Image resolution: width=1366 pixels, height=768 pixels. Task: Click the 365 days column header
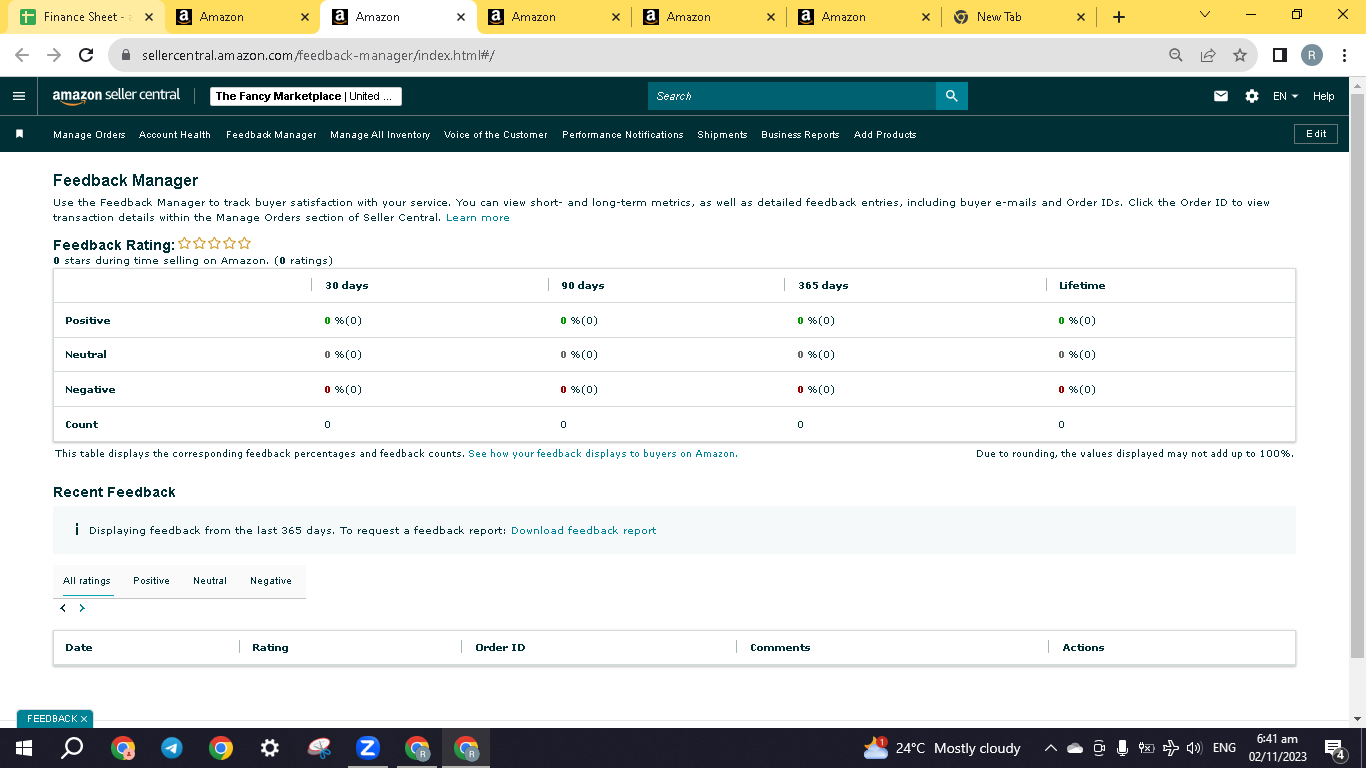click(x=823, y=286)
